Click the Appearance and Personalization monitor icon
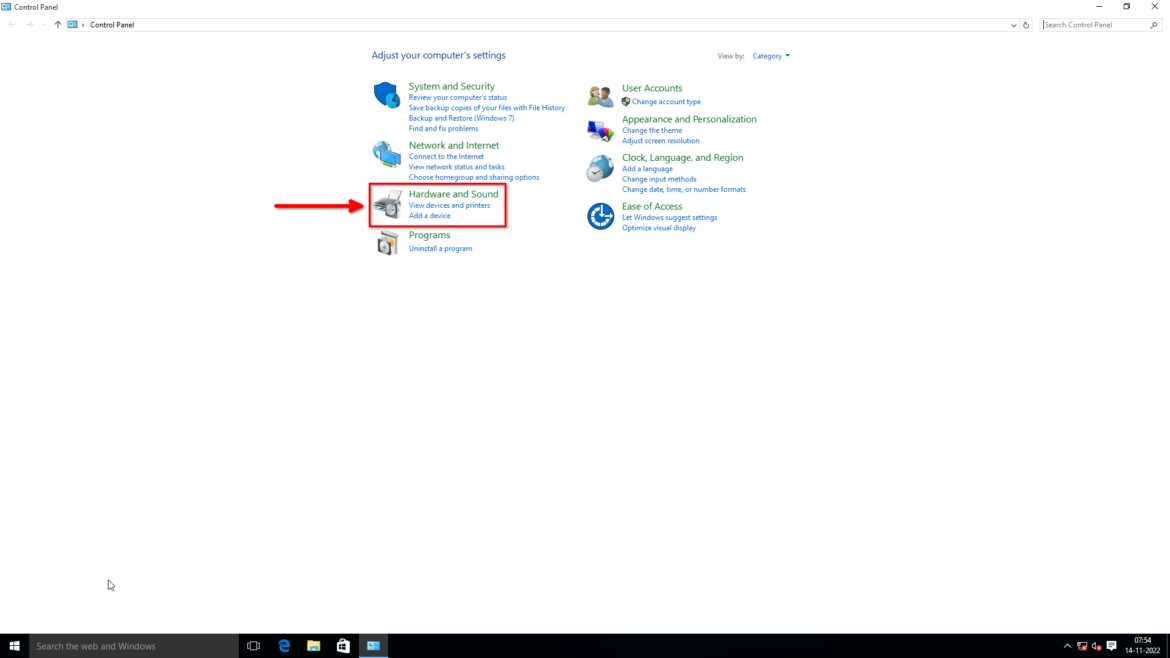 pyautogui.click(x=600, y=130)
